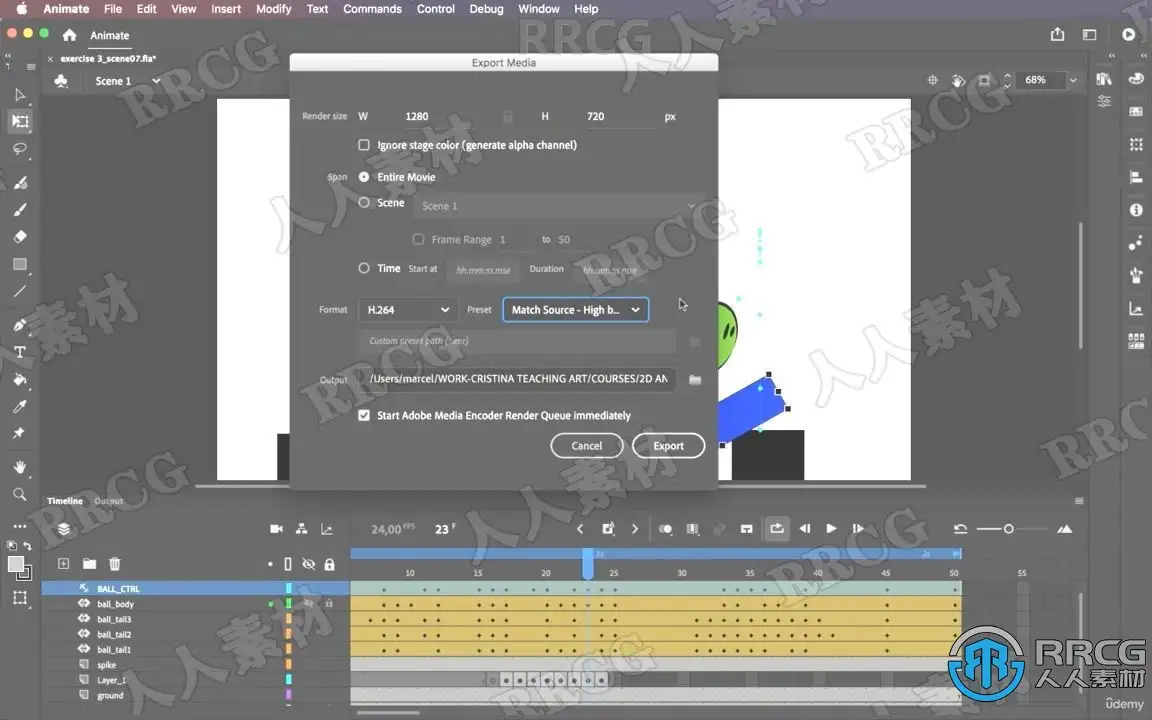Toggle lock all layers icon
Image resolution: width=1152 pixels, height=720 pixels.
tap(330, 564)
